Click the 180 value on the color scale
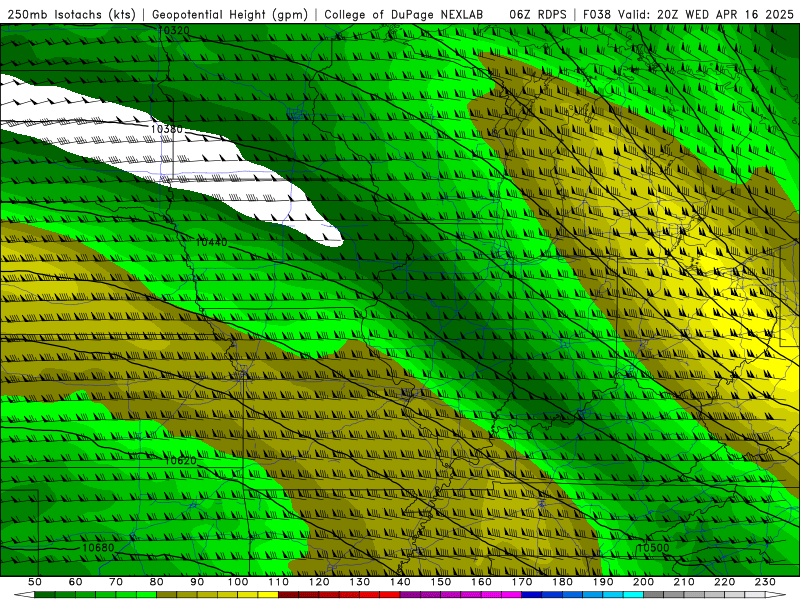Screen dimensions: 800x600 (x=562, y=582)
